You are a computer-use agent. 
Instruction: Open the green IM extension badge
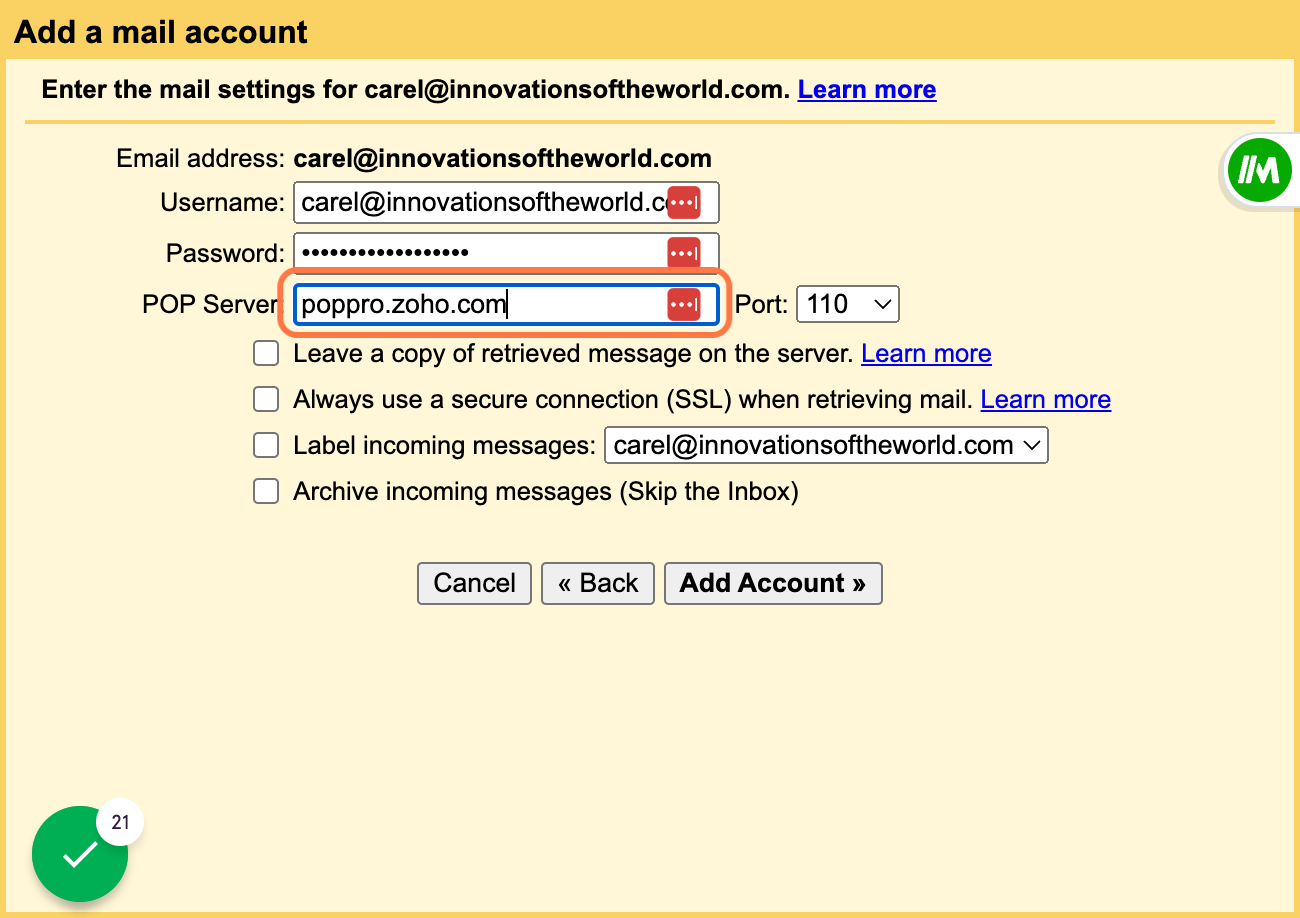click(1258, 172)
